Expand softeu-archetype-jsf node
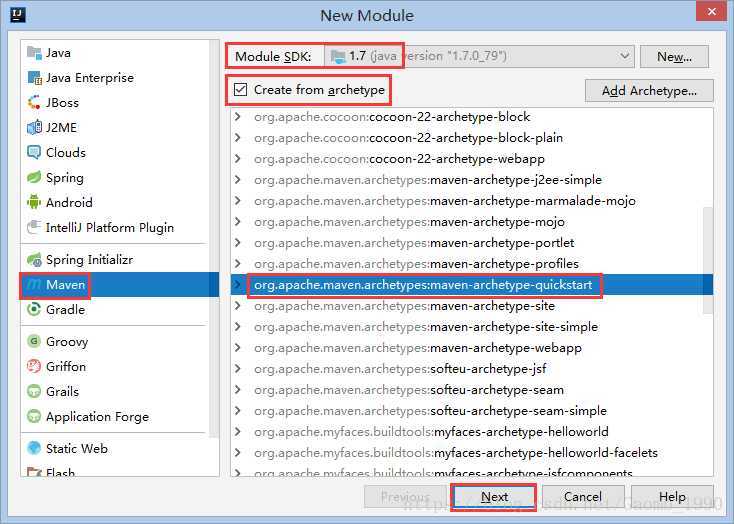The height and width of the screenshot is (524, 734). (x=238, y=369)
